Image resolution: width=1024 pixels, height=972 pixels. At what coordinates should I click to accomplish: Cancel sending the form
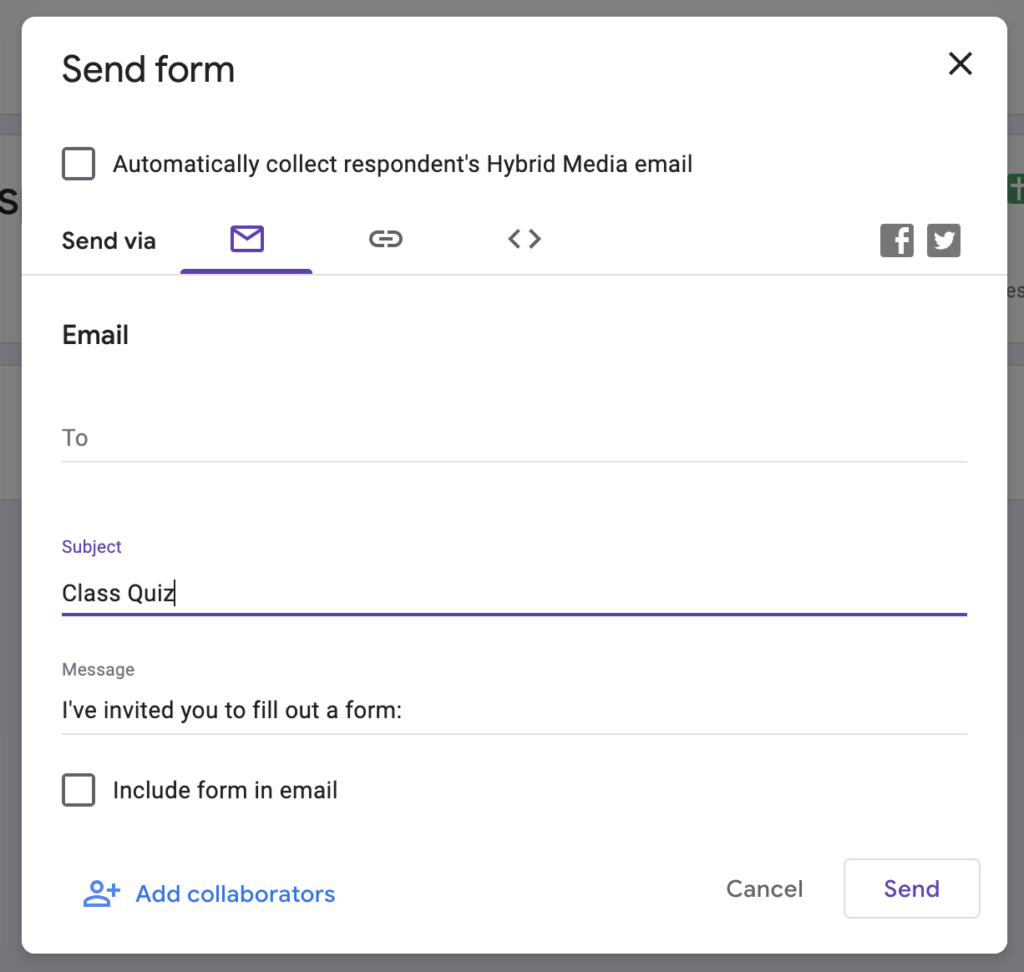764,888
